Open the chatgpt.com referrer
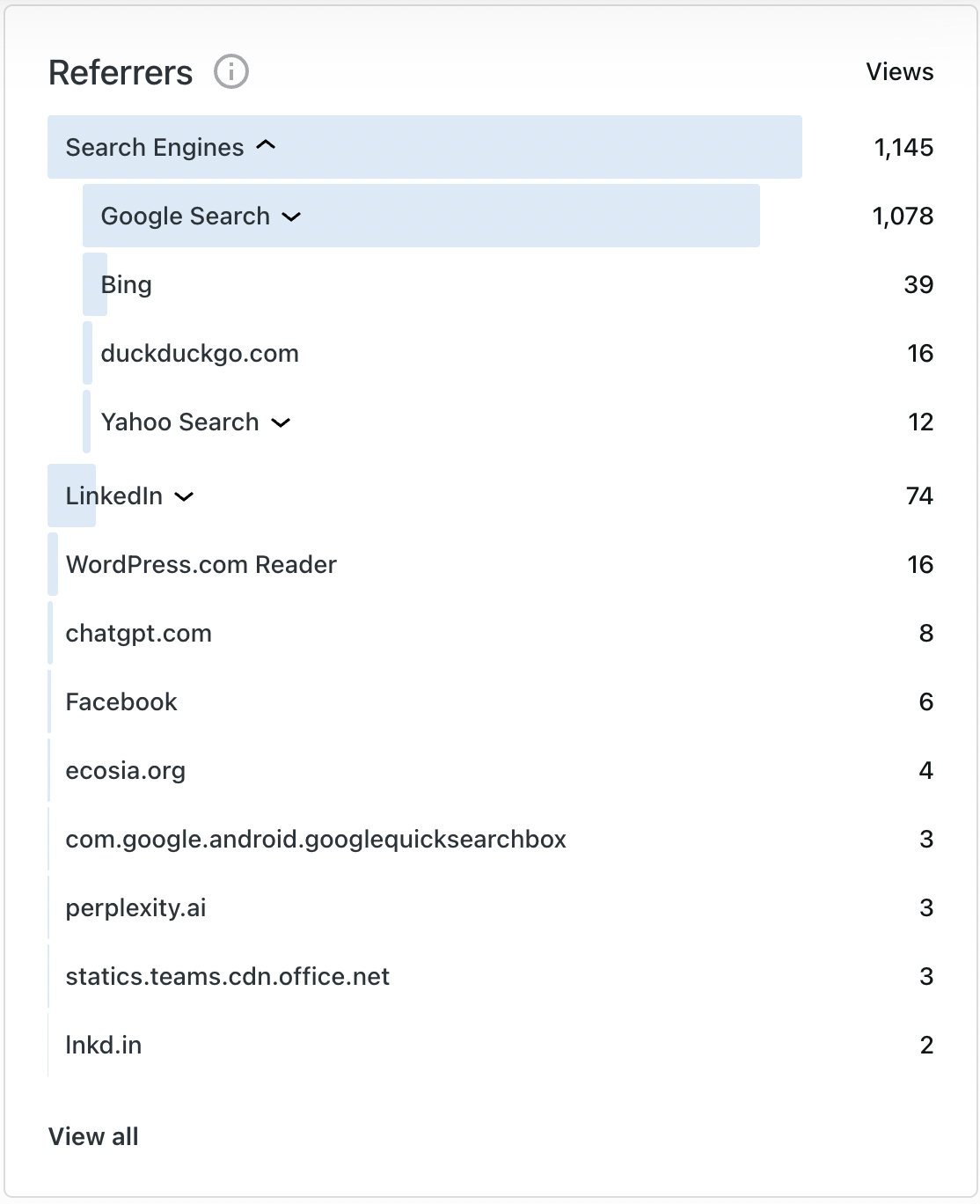This screenshot has height=1204, width=980. pyautogui.click(x=138, y=634)
